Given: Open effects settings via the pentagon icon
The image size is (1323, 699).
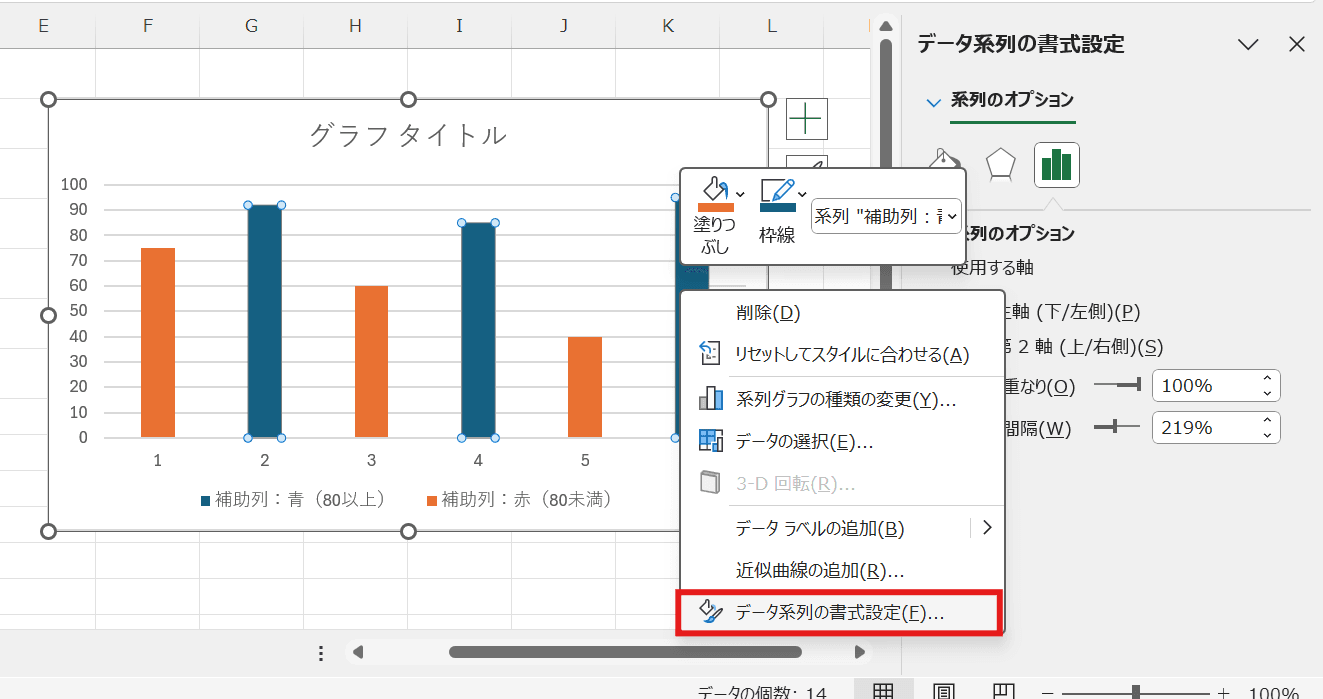Looking at the screenshot, I should click(x=999, y=165).
